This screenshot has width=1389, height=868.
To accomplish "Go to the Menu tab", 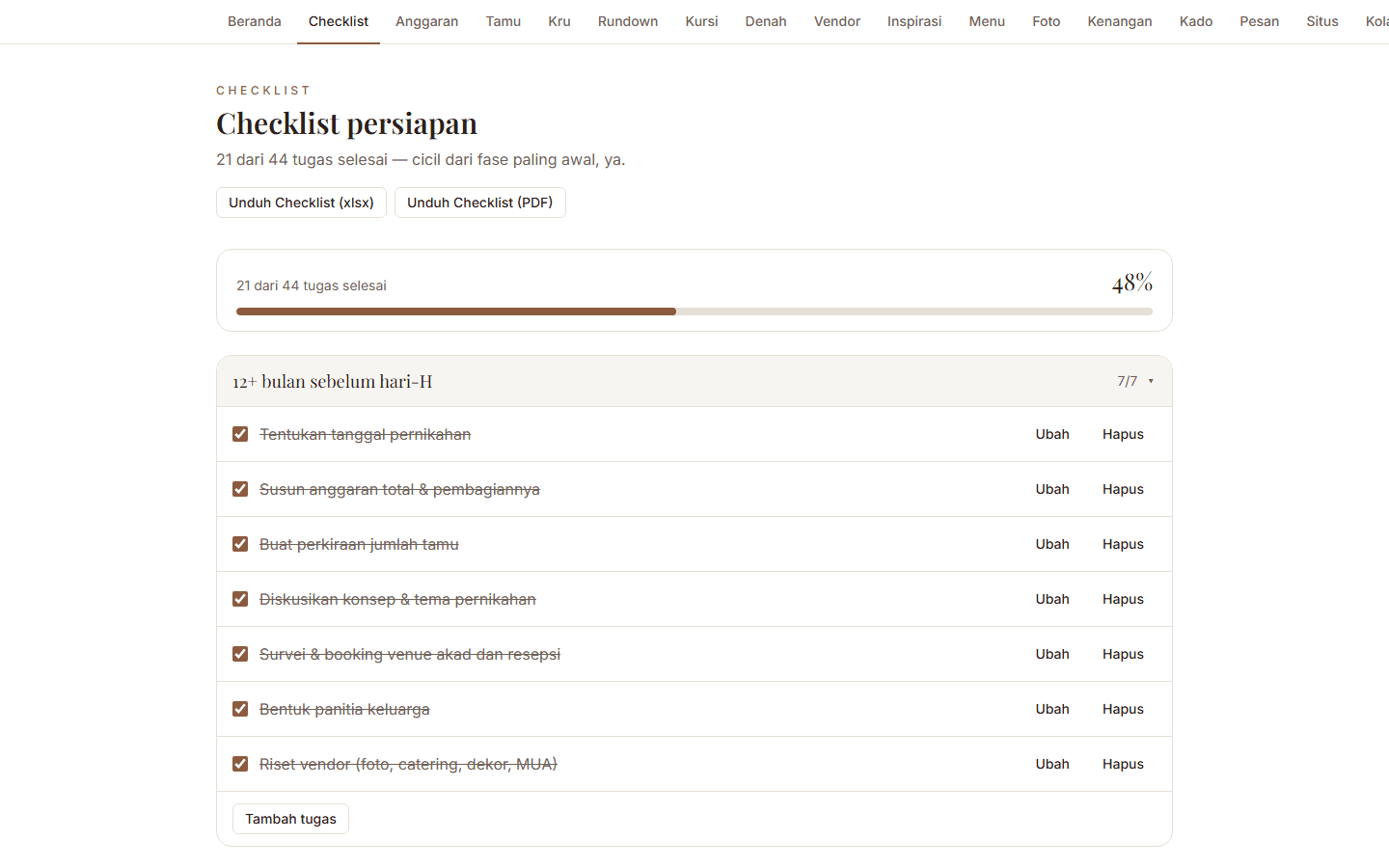I will click(987, 21).
